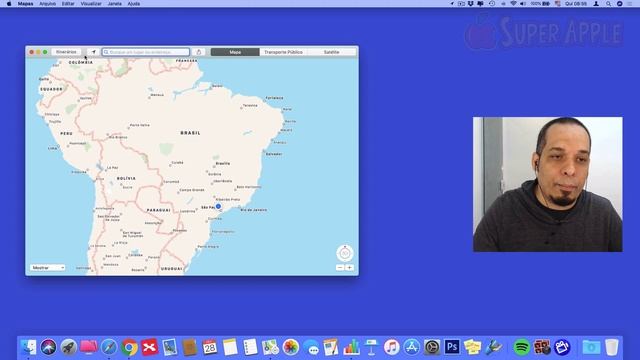Screen dimensions: 640x360
Task: Open Launchpad rocket icon in Dock
Action: [x=69, y=347]
